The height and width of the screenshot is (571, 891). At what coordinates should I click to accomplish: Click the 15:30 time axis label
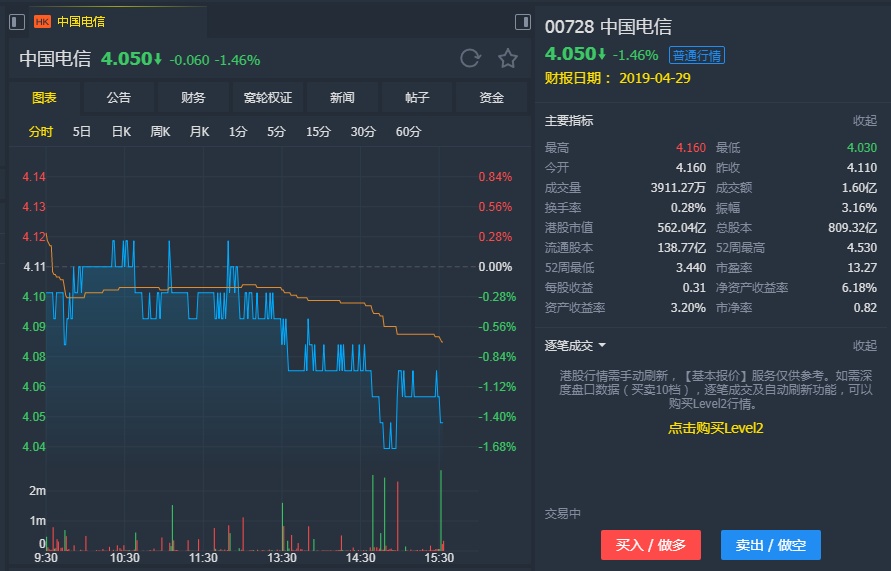pyautogui.click(x=439, y=557)
